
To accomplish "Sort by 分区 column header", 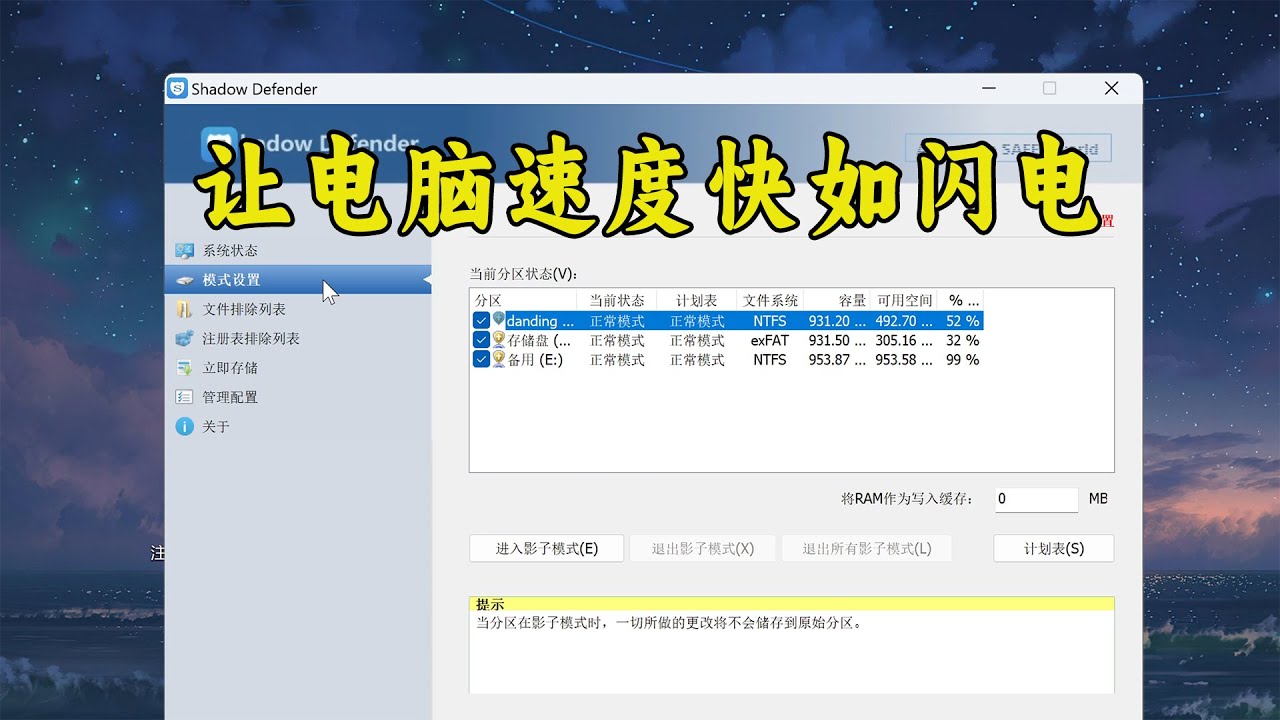I will (x=523, y=300).
